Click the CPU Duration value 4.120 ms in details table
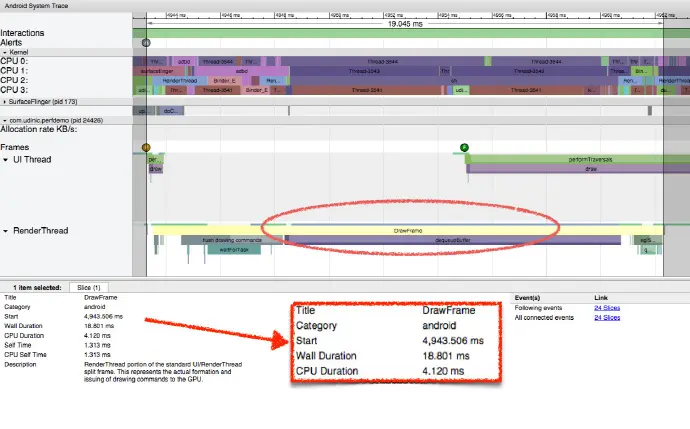 click(x=97, y=336)
